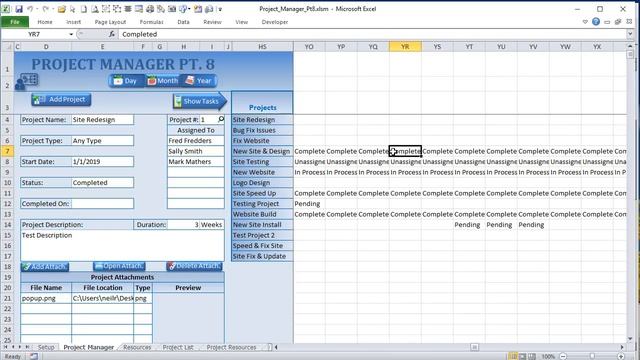640x360 pixels.
Task: Click the Save icon in Quick Access Toolbar
Action: (x=19, y=9)
